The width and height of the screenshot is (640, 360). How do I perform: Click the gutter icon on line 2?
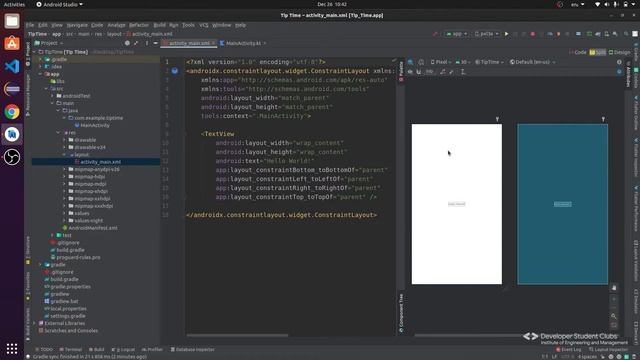(175, 71)
